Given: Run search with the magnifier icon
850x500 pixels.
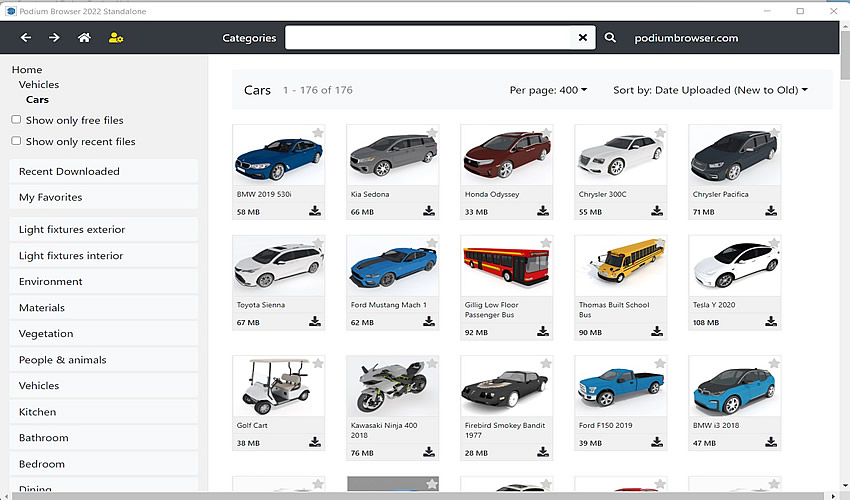Looking at the screenshot, I should pos(610,37).
